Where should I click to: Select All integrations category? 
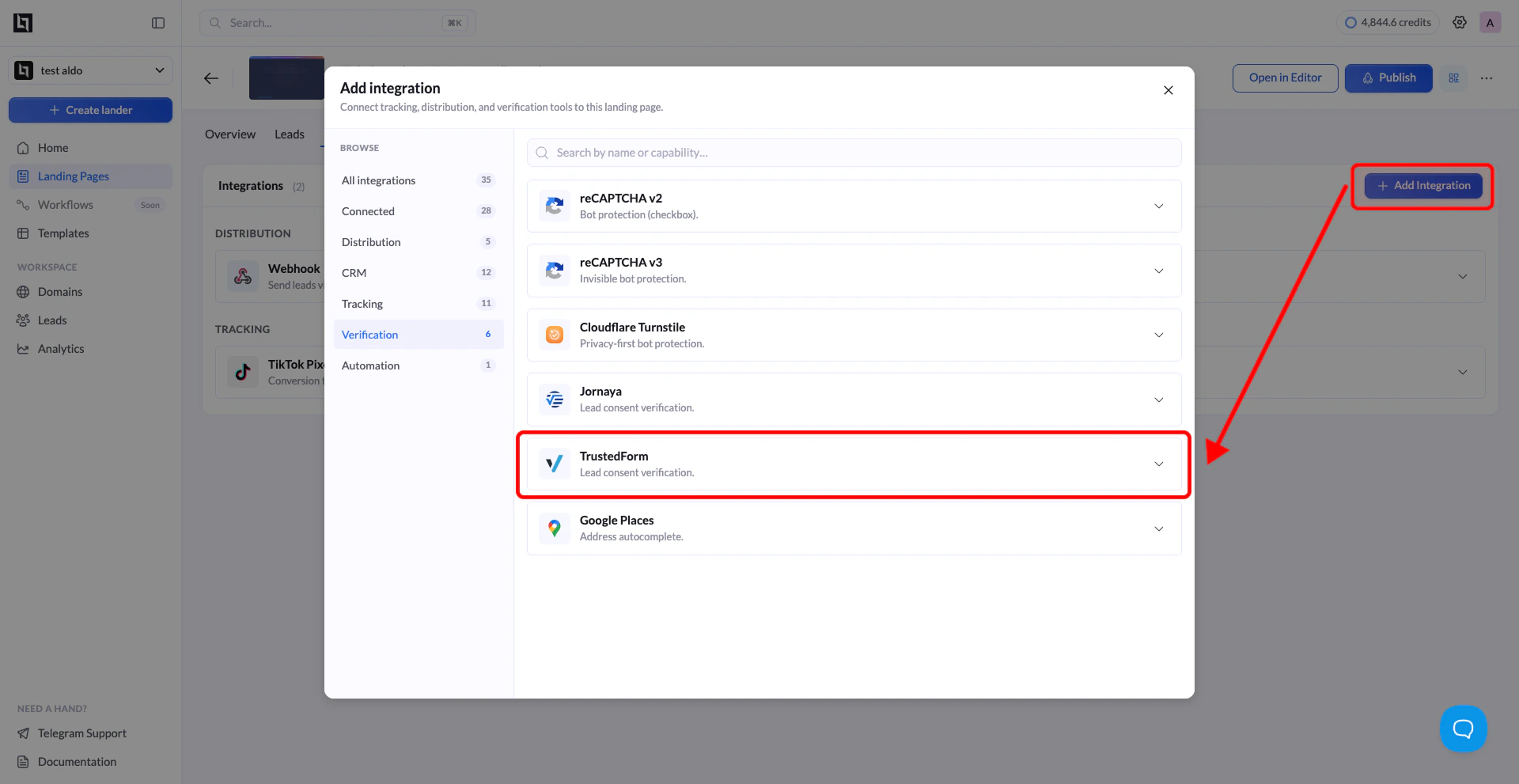(419, 180)
